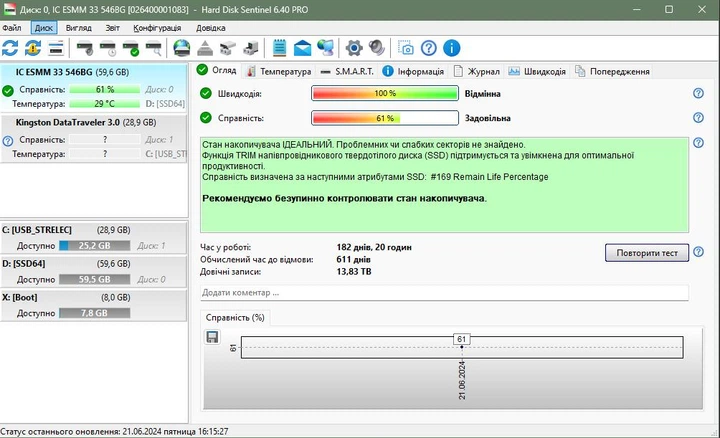Click the 611 днів estimated lifetime value

tap(353, 259)
